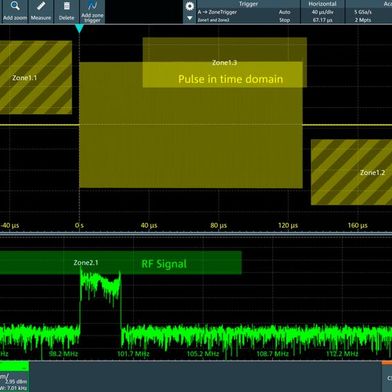This screenshot has height=392, width=392.
Task: Click the 40 µs time axis label
Action: (149, 226)
